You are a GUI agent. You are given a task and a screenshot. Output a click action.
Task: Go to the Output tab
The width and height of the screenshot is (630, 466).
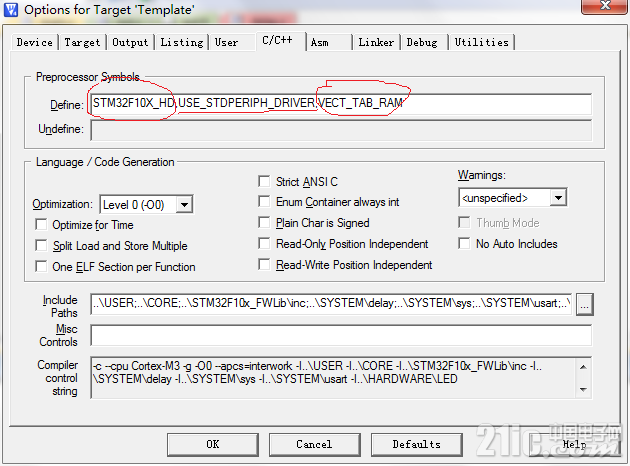[x=130, y=42]
